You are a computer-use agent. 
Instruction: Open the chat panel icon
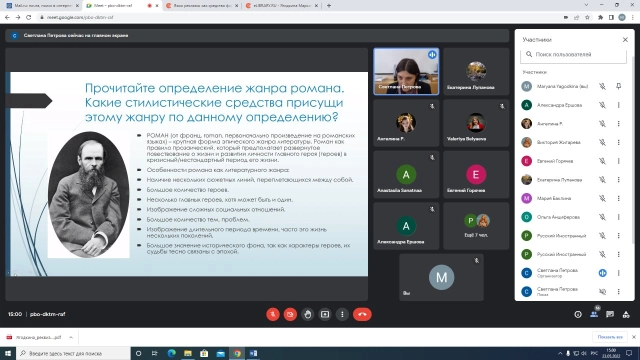(x=610, y=314)
